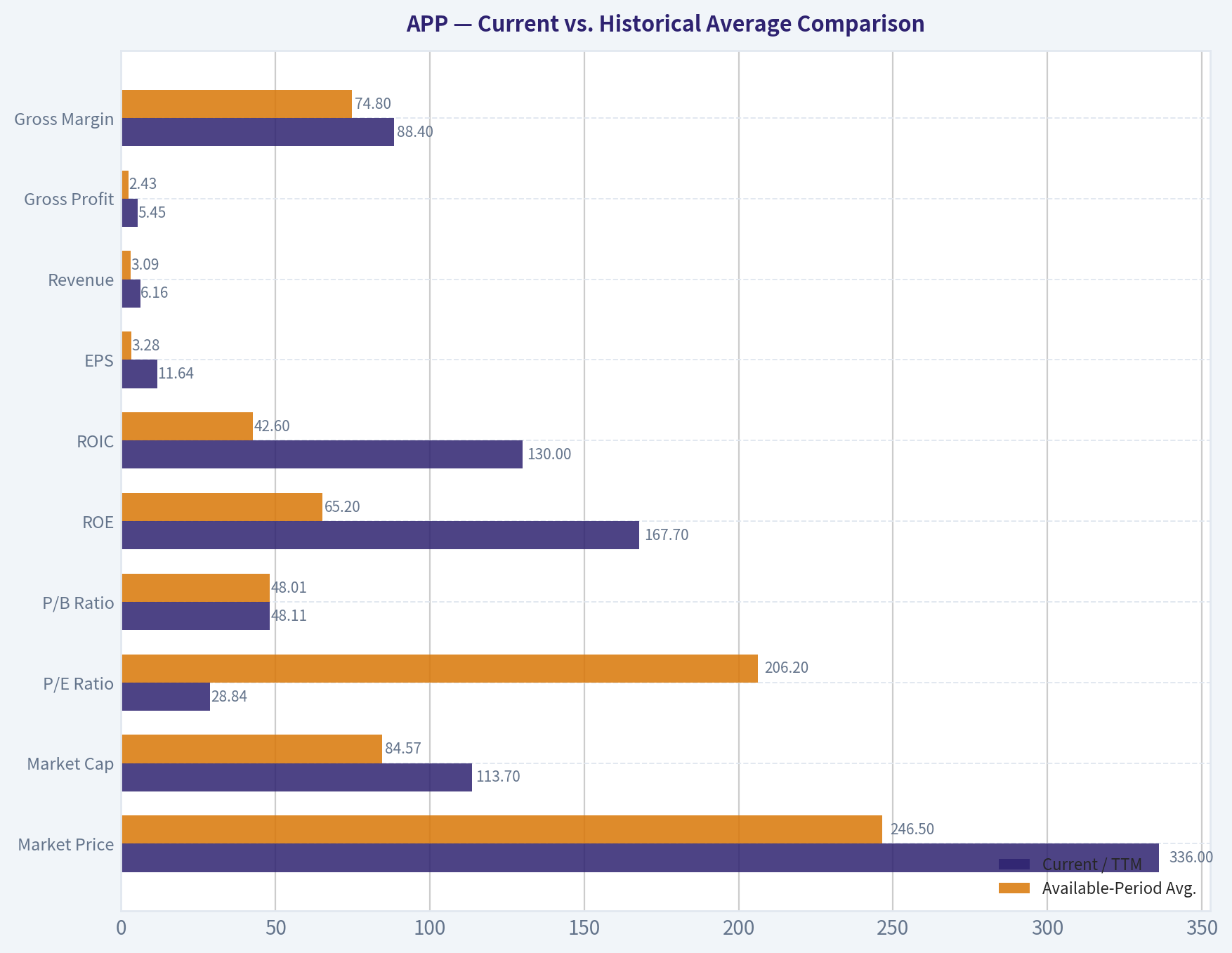Click the purple ROE bar
Viewport: 1232px width, 953px height.
point(381,535)
